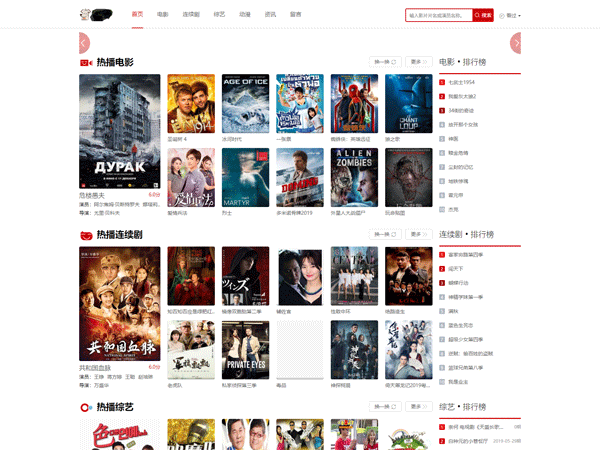
Task: Click the site logo in the header
Action: tap(96, 15)
